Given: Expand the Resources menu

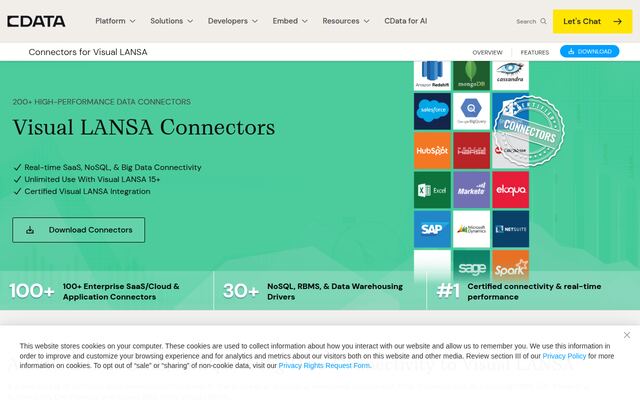Looking at the screenshot, I should [x=346, y=21].
